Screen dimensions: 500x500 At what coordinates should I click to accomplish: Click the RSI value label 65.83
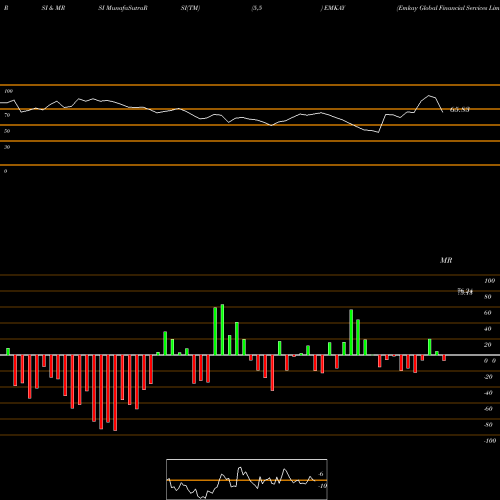(460, 109)
